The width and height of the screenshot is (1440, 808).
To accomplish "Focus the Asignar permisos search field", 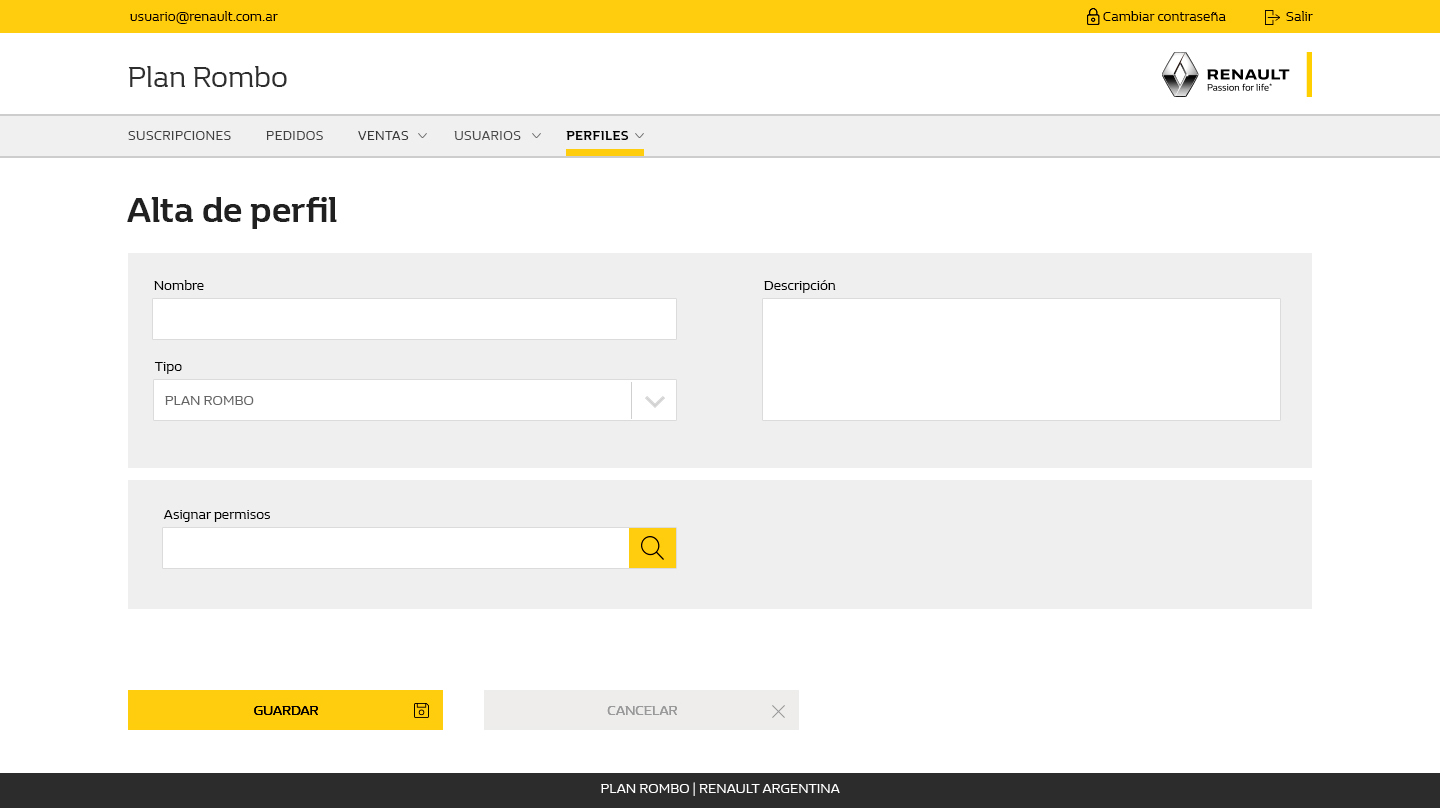I will pyautogui.click(x=396, y=548).
